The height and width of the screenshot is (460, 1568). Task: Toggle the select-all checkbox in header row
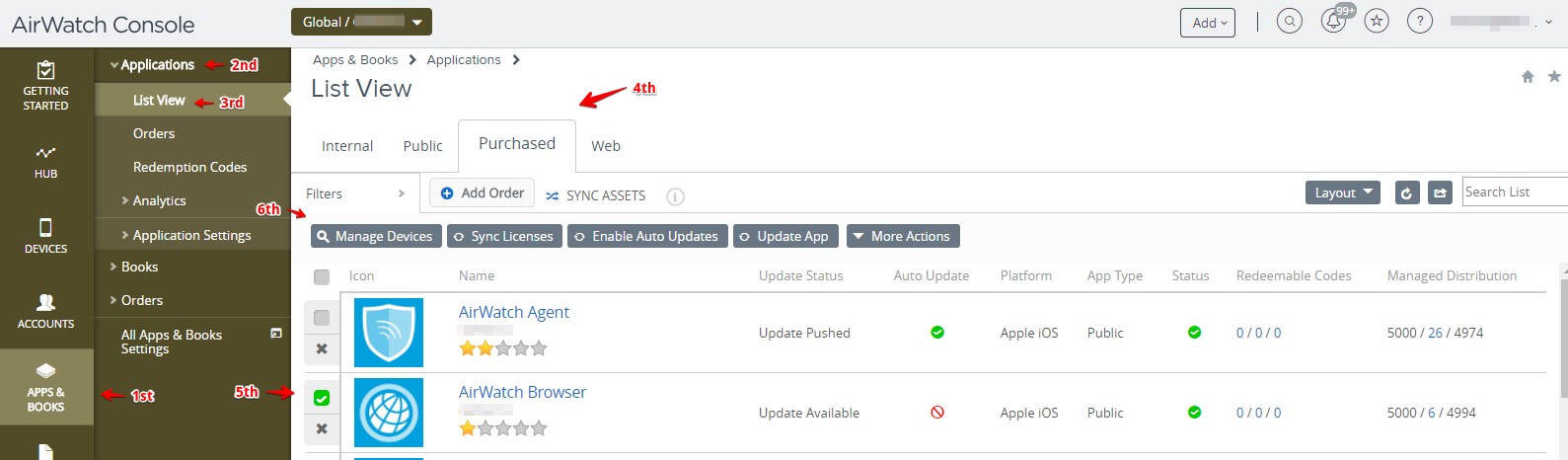click(x=322, y=276)
